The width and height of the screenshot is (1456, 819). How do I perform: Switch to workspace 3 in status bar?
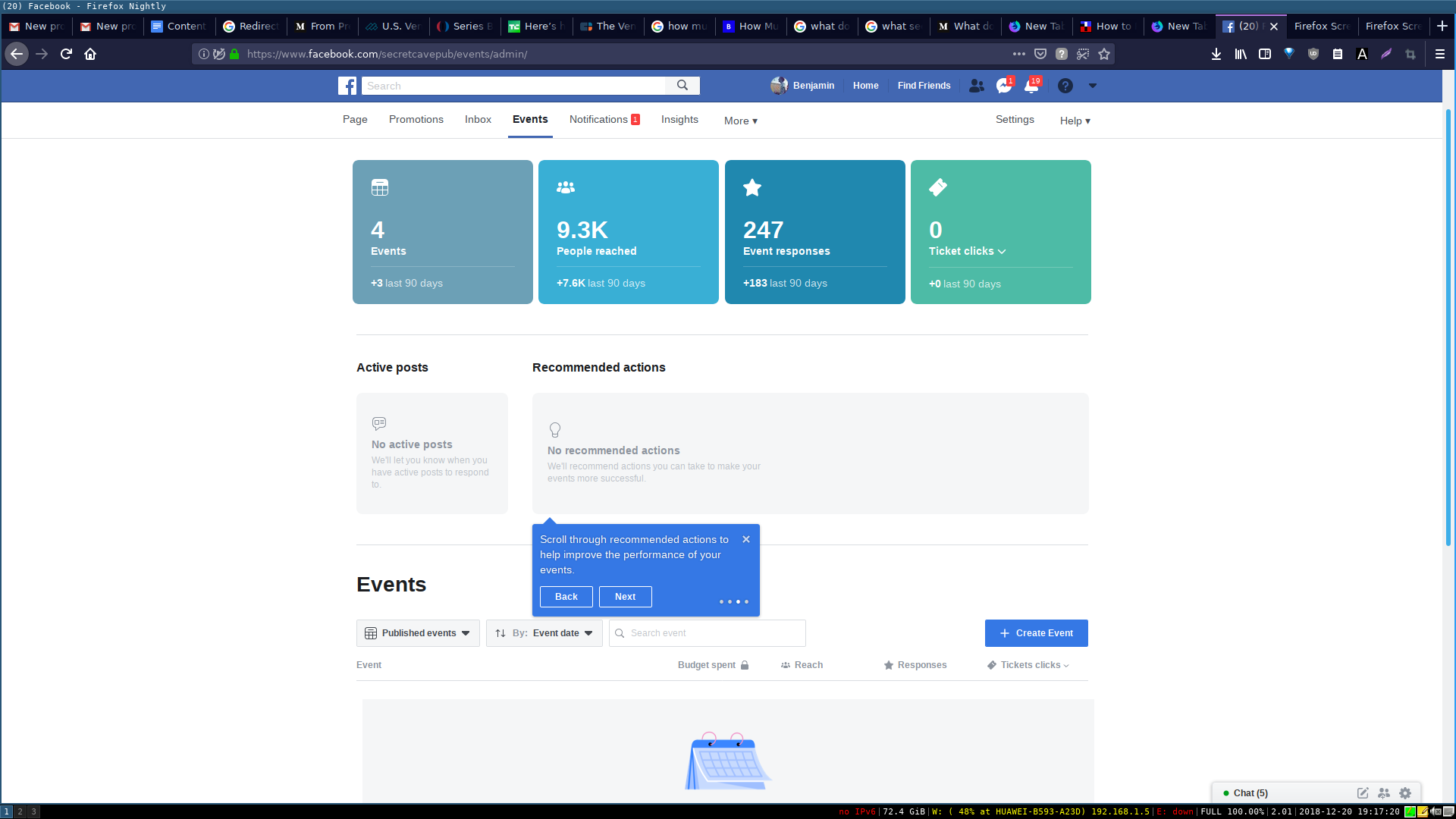(33, 811)
